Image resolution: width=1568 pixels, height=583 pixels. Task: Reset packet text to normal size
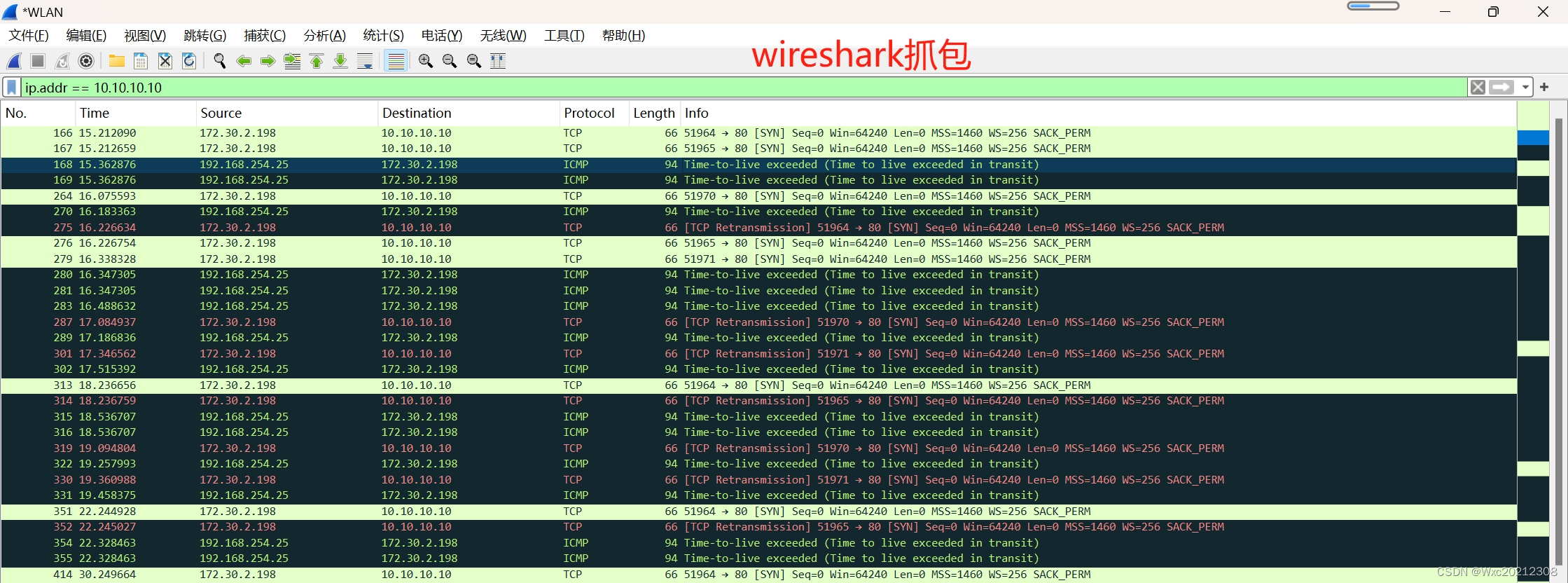tap(474, 61)
